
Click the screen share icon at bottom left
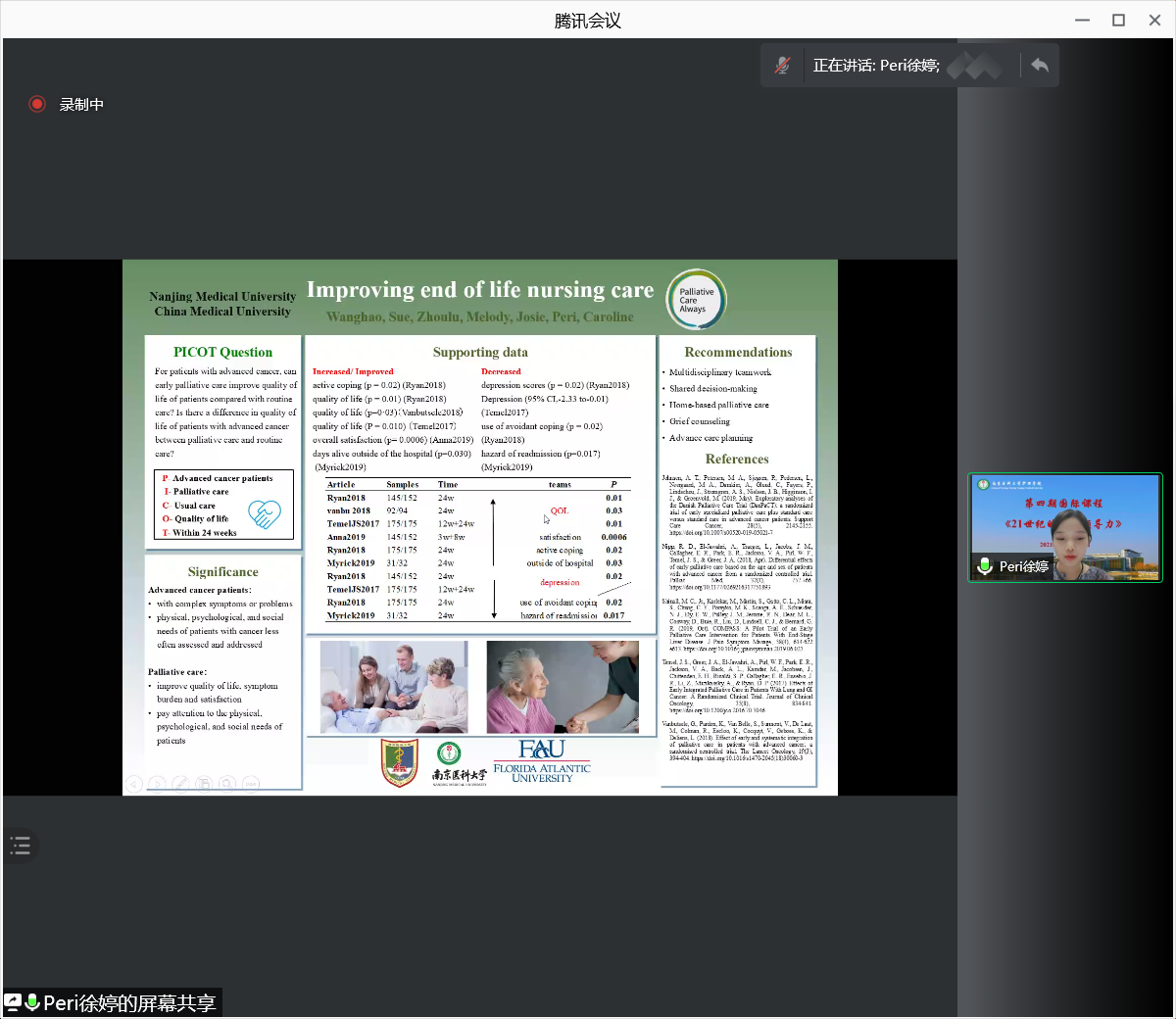(13, 1002)
